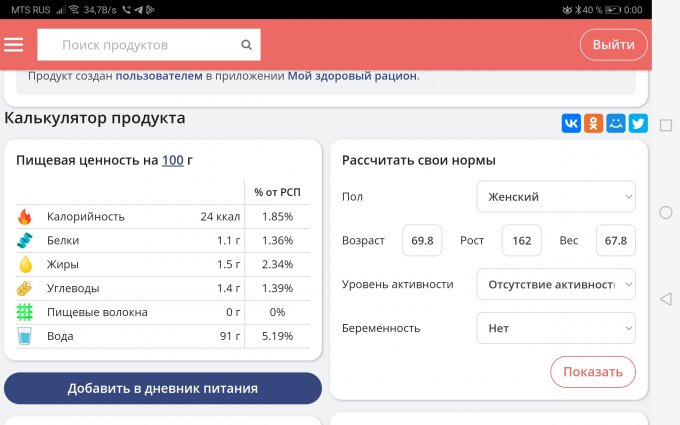Share via Twitter icon
Image resolution: width=680 pixels, height=425 pixels.
coord(637,123)
